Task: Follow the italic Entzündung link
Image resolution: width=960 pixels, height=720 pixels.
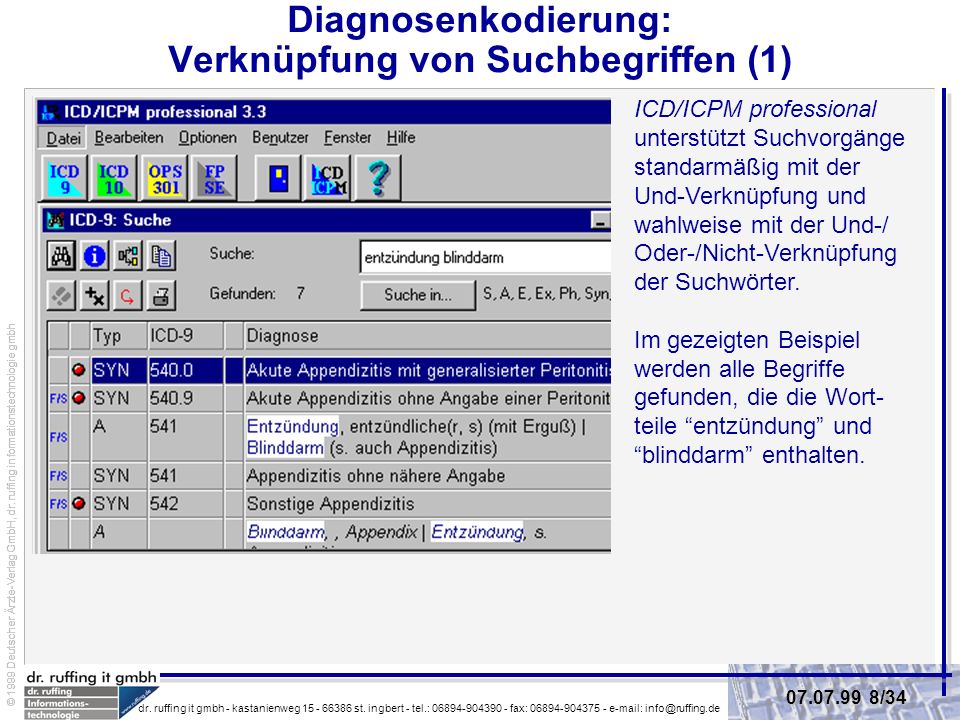Action: 478,531
